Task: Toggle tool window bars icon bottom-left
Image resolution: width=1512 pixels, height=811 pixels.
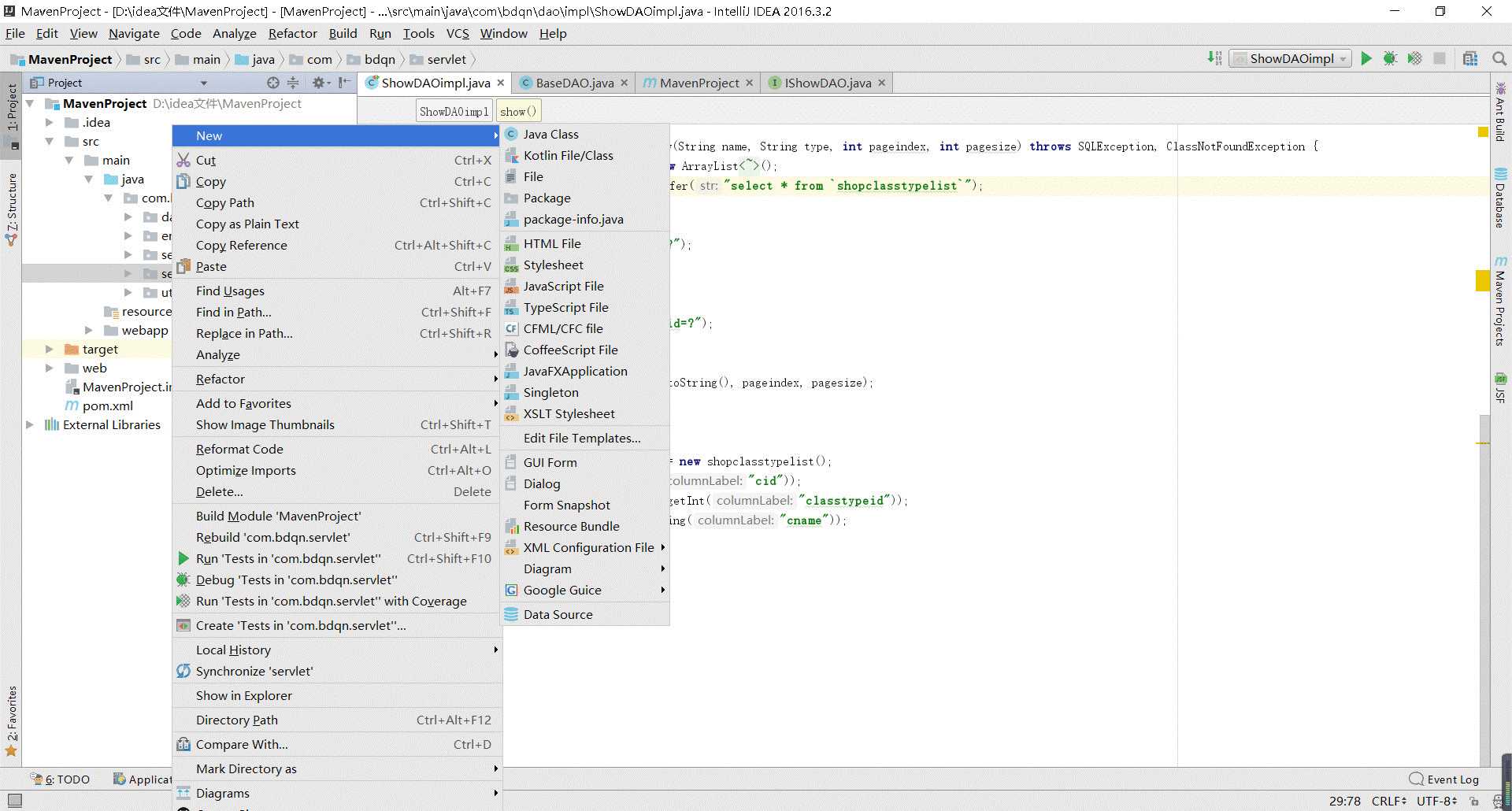Action: (14, 800)
